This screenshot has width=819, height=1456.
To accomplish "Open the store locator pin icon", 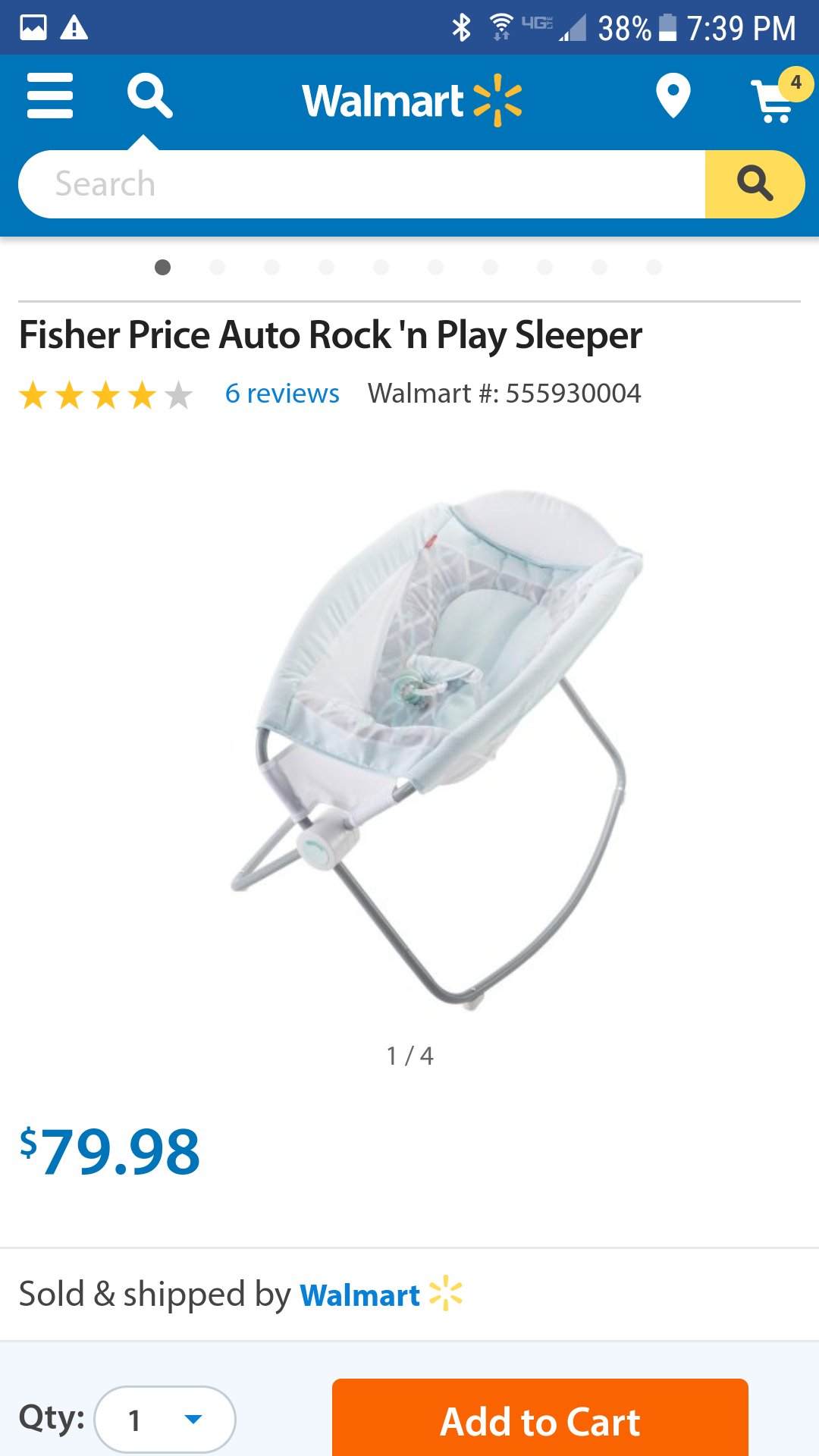I will pos(673,96).
